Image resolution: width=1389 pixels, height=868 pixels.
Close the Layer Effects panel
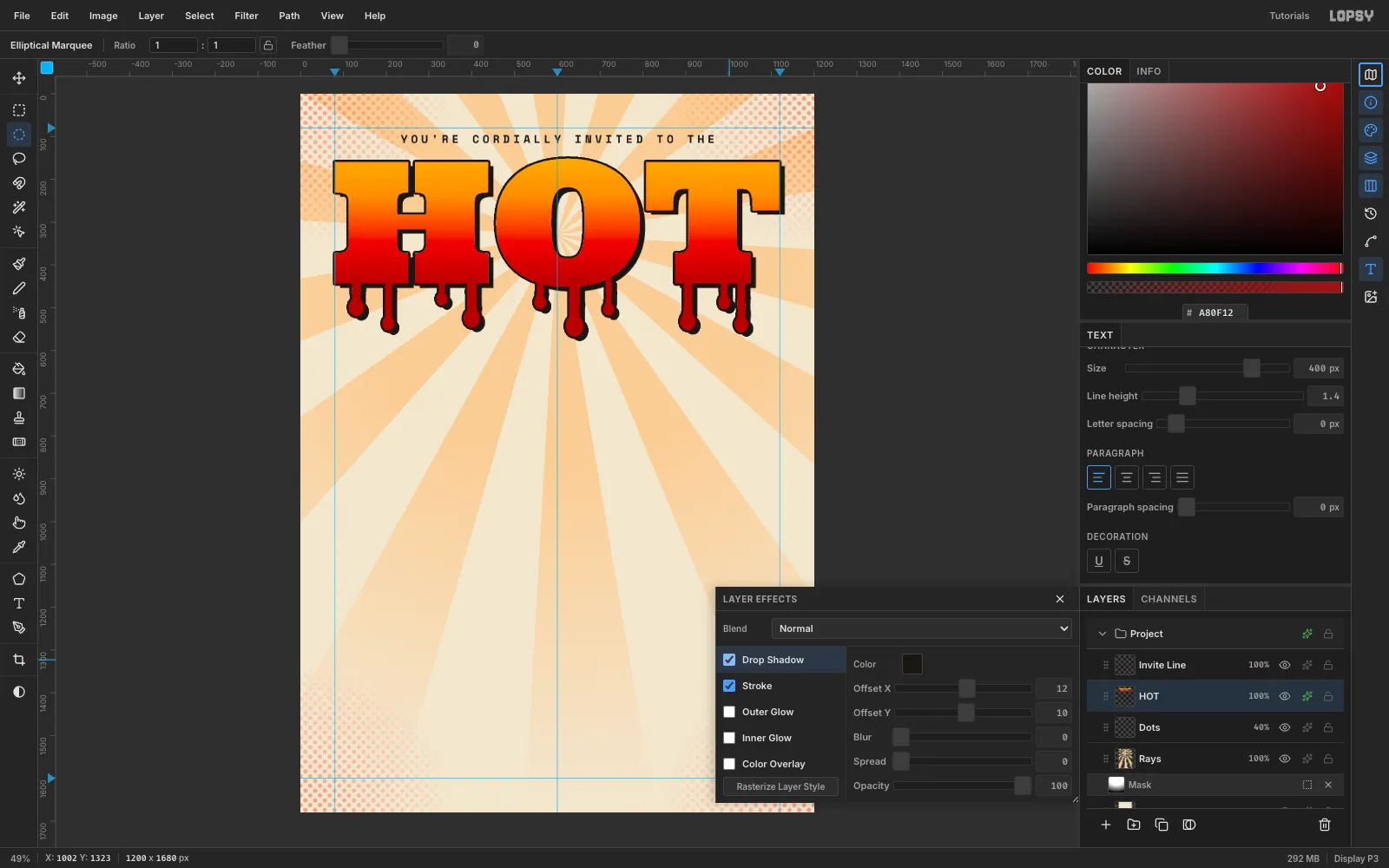click(x=1060, y=599)
